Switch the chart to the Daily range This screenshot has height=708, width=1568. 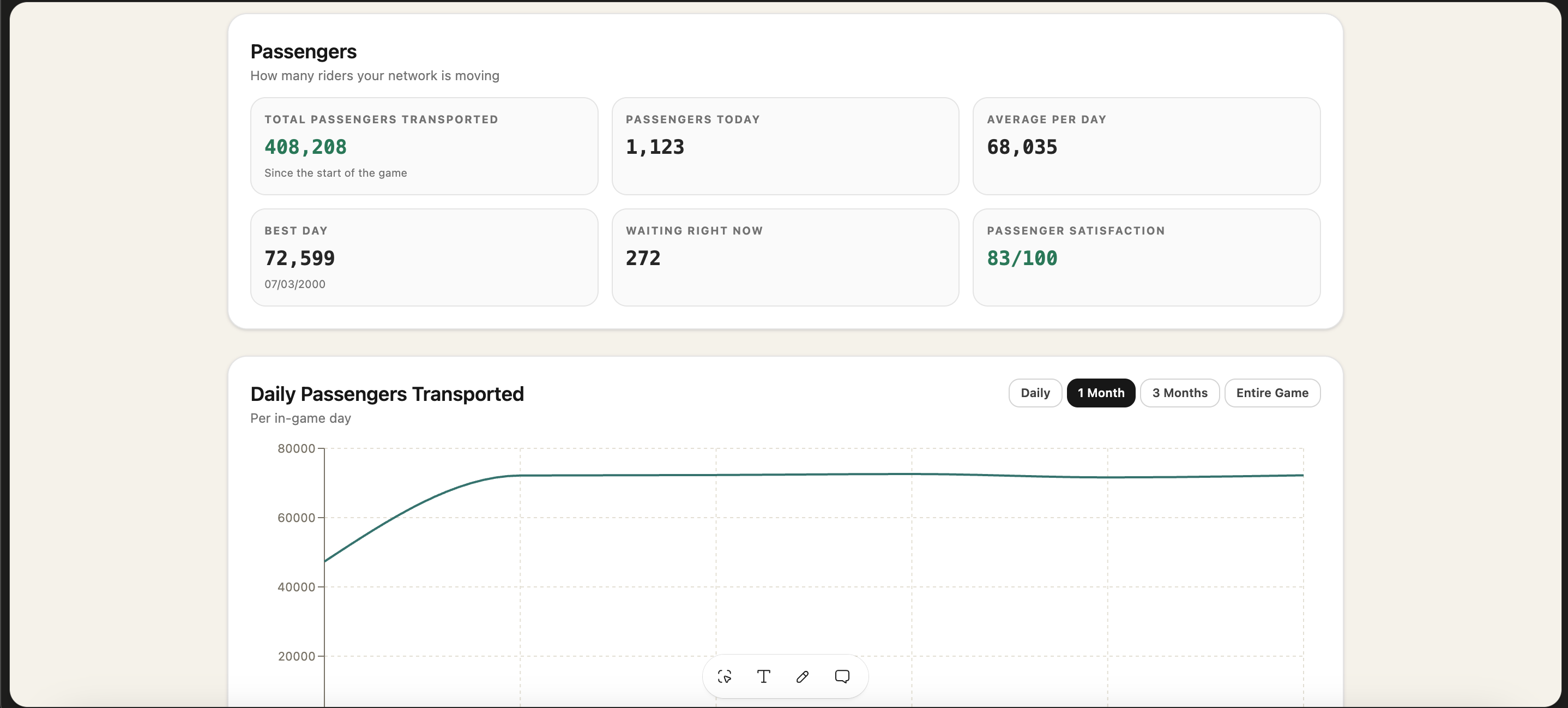[1035, 393]
